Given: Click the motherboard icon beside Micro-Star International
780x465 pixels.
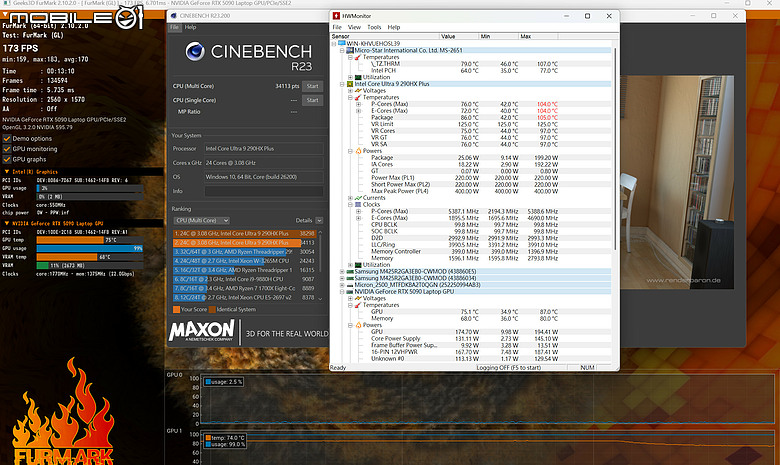Looking at the screenshot, I should click(x=350, y=51).
